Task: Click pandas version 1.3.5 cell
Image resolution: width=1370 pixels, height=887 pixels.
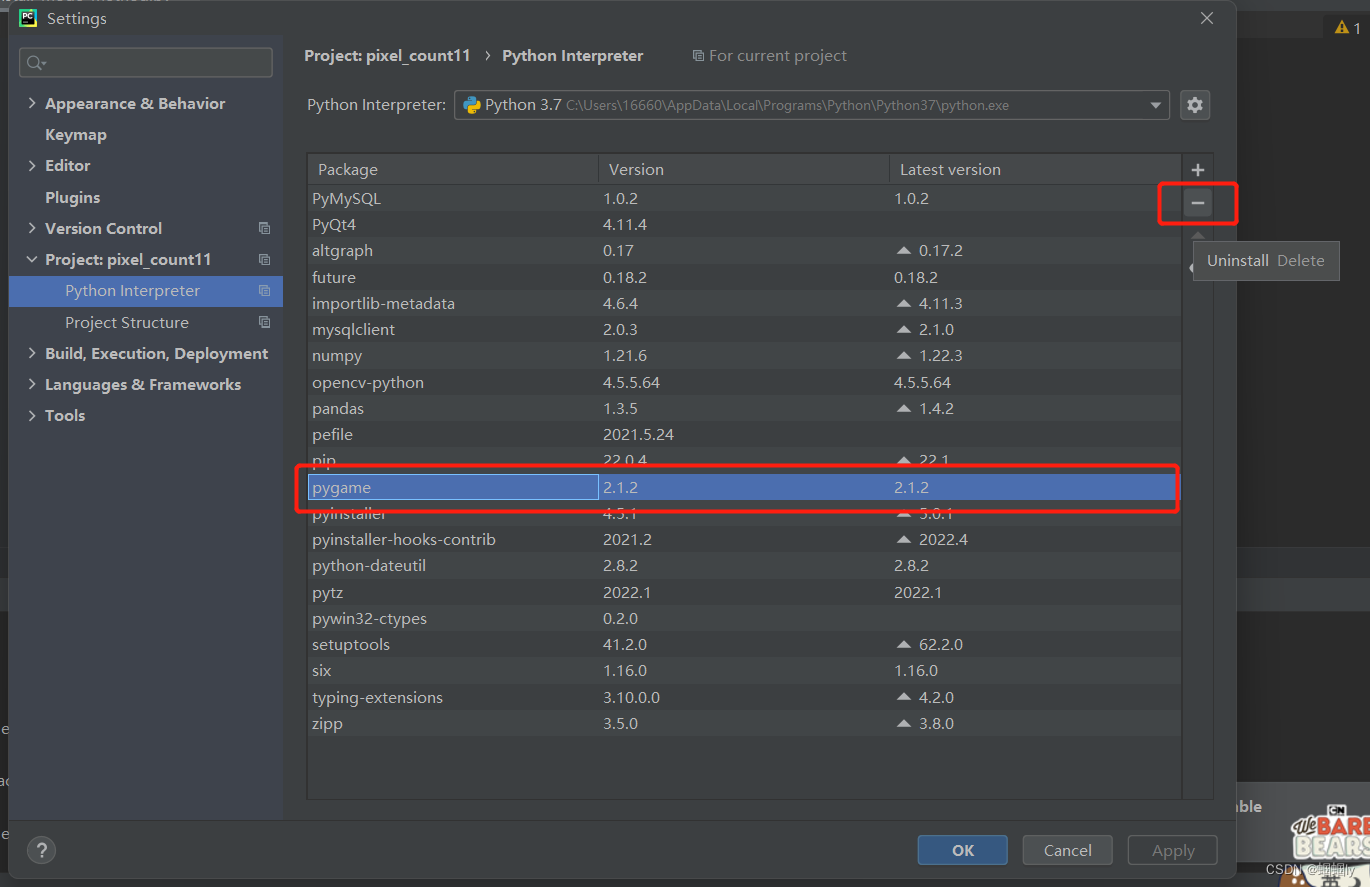Action: tap(744, 408)
